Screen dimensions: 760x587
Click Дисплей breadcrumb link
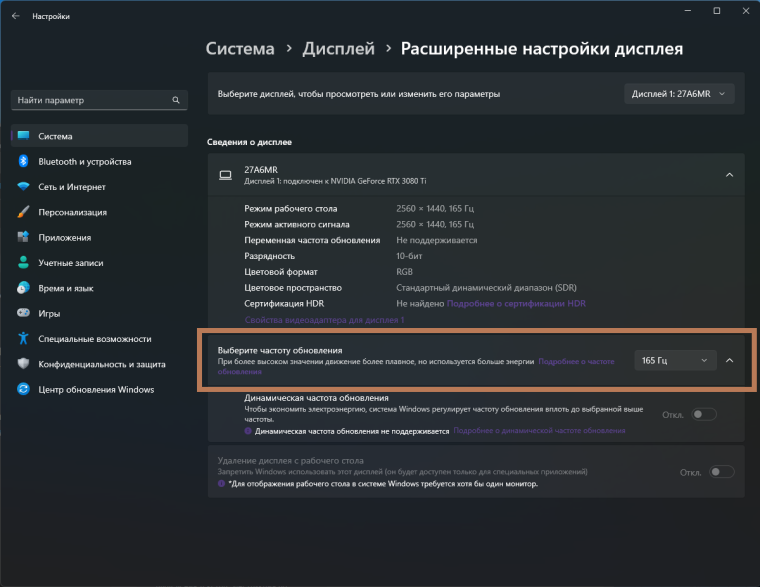[338, 48]
